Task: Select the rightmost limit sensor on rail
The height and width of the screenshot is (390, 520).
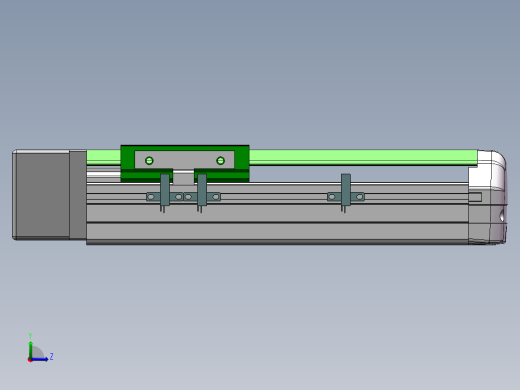Action: click(346, 193)
